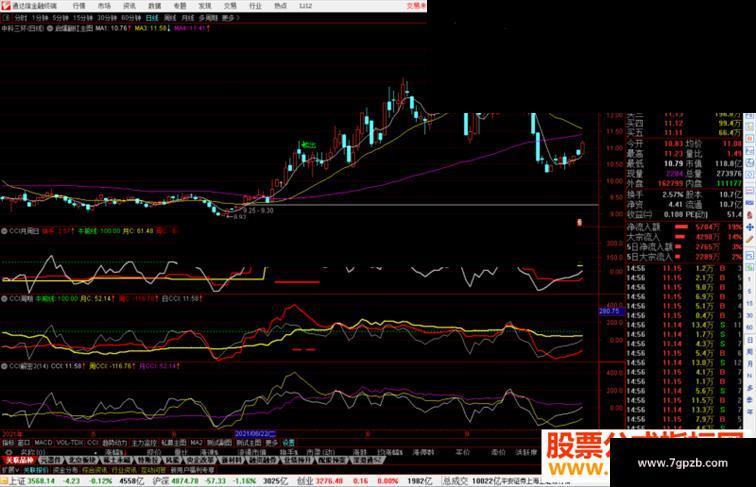Apply the MA2 indicator
Viewport: 756px width, 487px height.
(196, 442)
